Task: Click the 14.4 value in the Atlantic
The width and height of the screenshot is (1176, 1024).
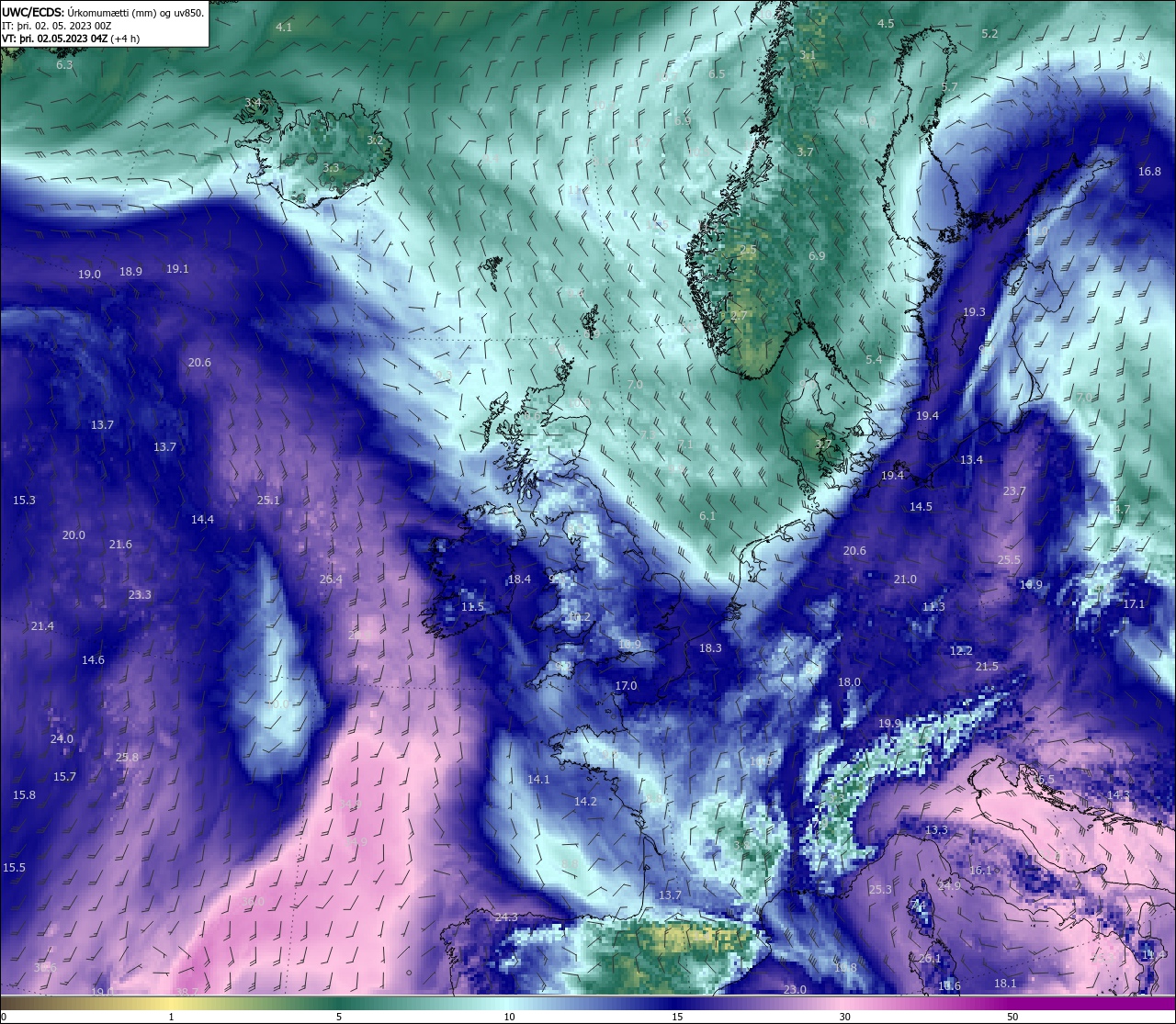Action: (x=202, y=520)
